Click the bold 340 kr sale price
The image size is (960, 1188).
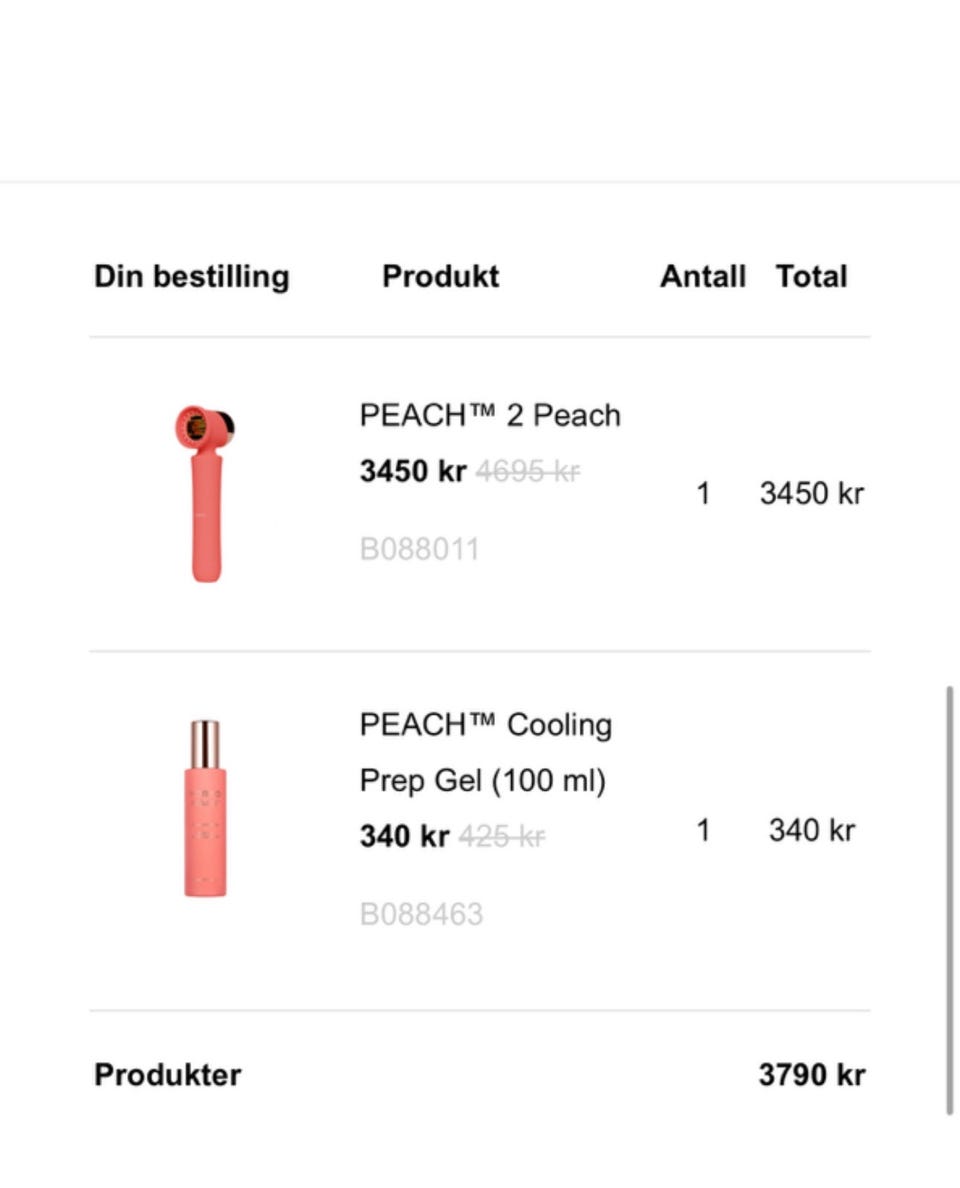pyautogui.click(x=404, y=836)
